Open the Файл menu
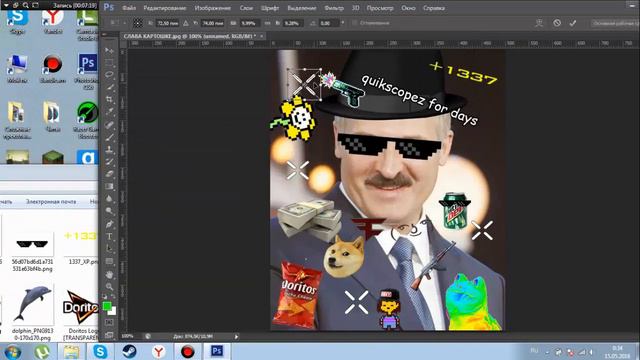Screen dimensions: 640x360 click(129, 8)
